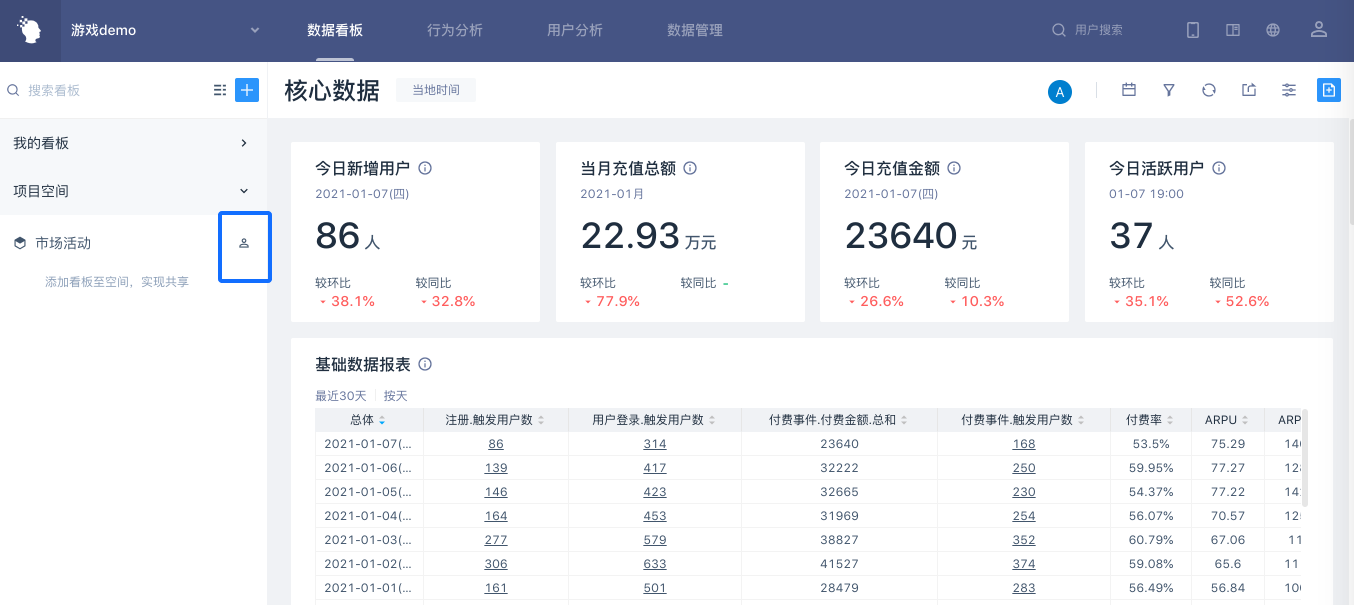Go to the 用户分析 tab

coord(575,30)
